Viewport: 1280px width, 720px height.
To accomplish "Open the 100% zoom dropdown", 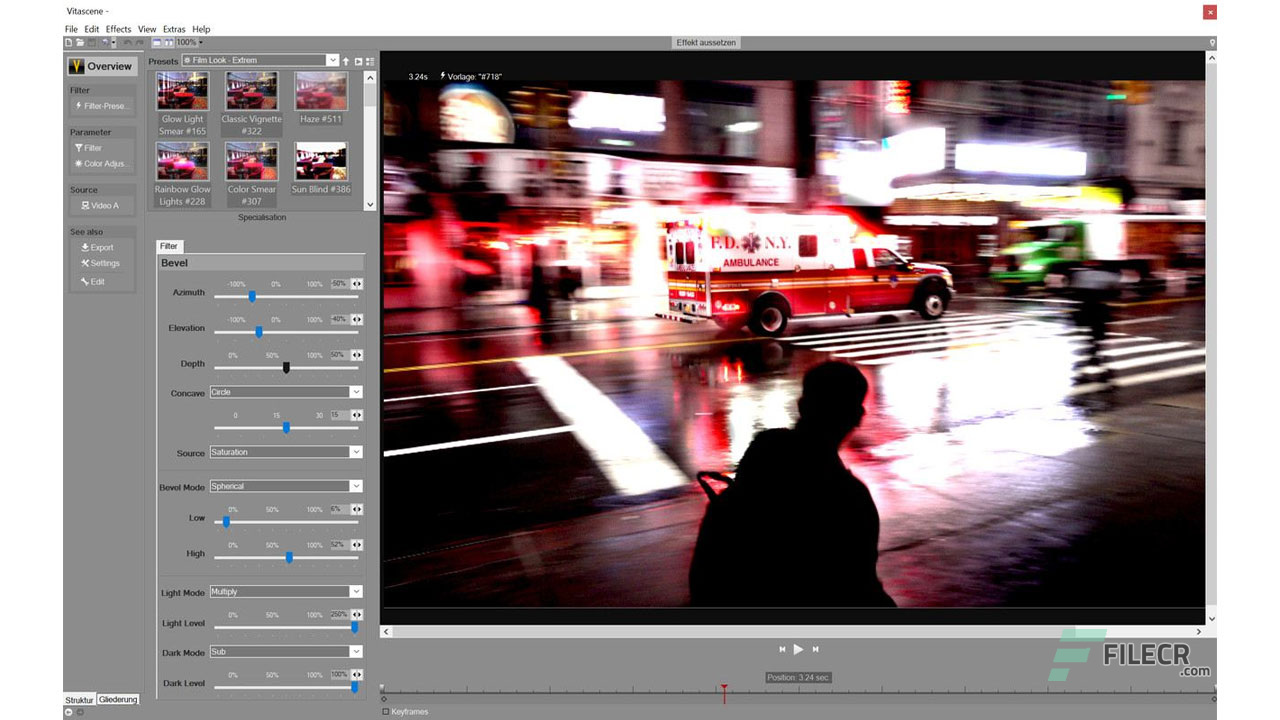I will tap(189, 43).
